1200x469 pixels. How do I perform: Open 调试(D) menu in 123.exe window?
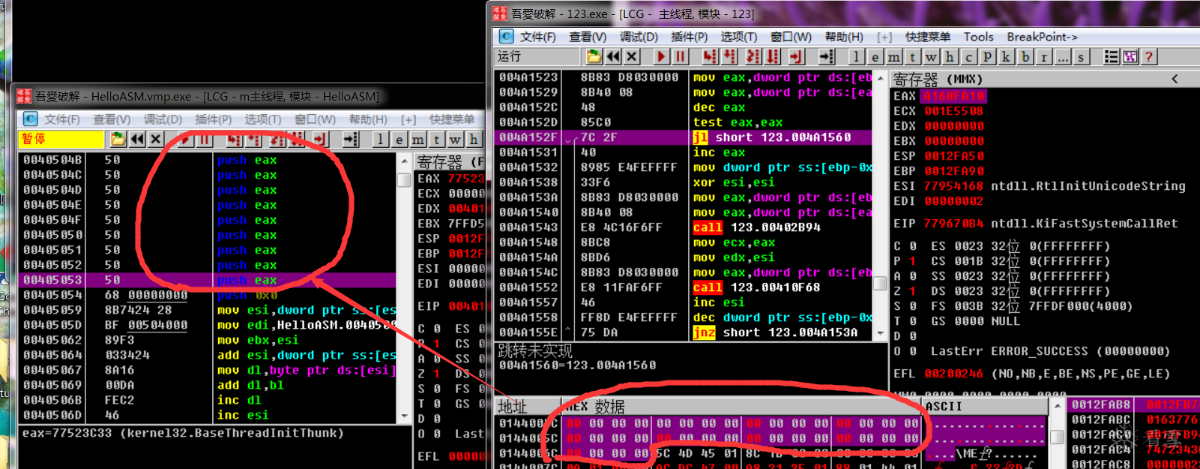(639, 37)
